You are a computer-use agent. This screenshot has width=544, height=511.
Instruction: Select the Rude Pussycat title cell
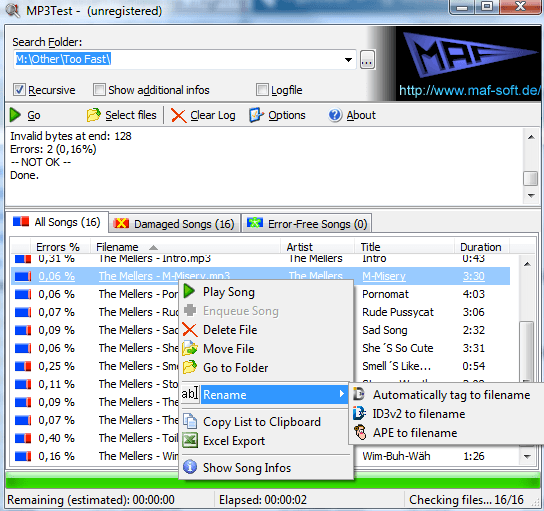(398, 312)
